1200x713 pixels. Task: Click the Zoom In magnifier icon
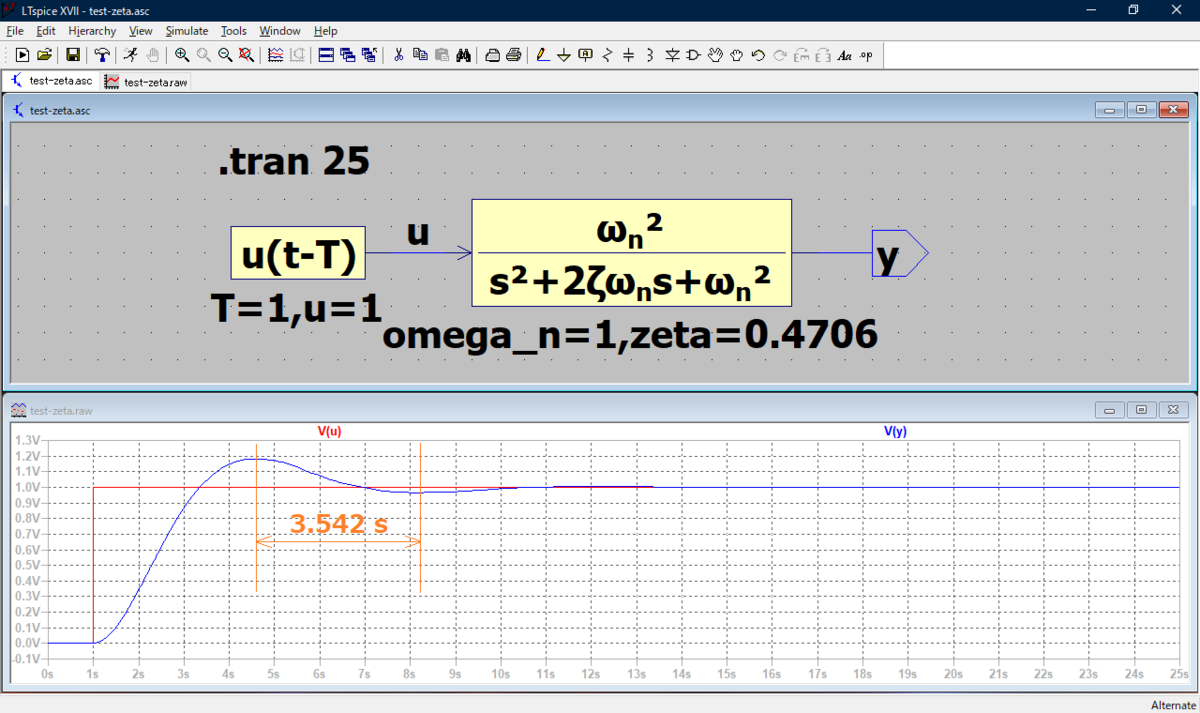coord(182,55)
